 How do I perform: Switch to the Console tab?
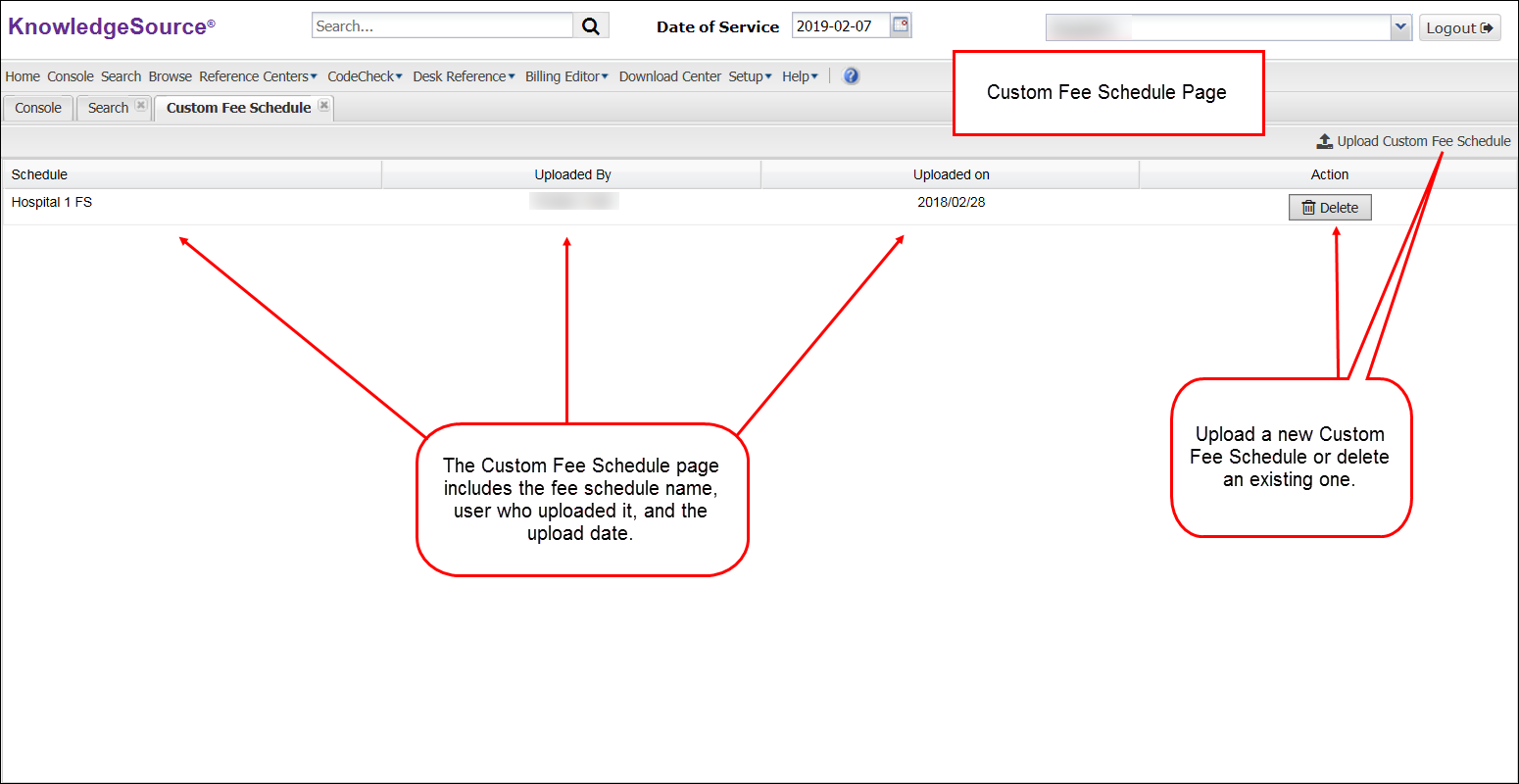tap(38, 108)
